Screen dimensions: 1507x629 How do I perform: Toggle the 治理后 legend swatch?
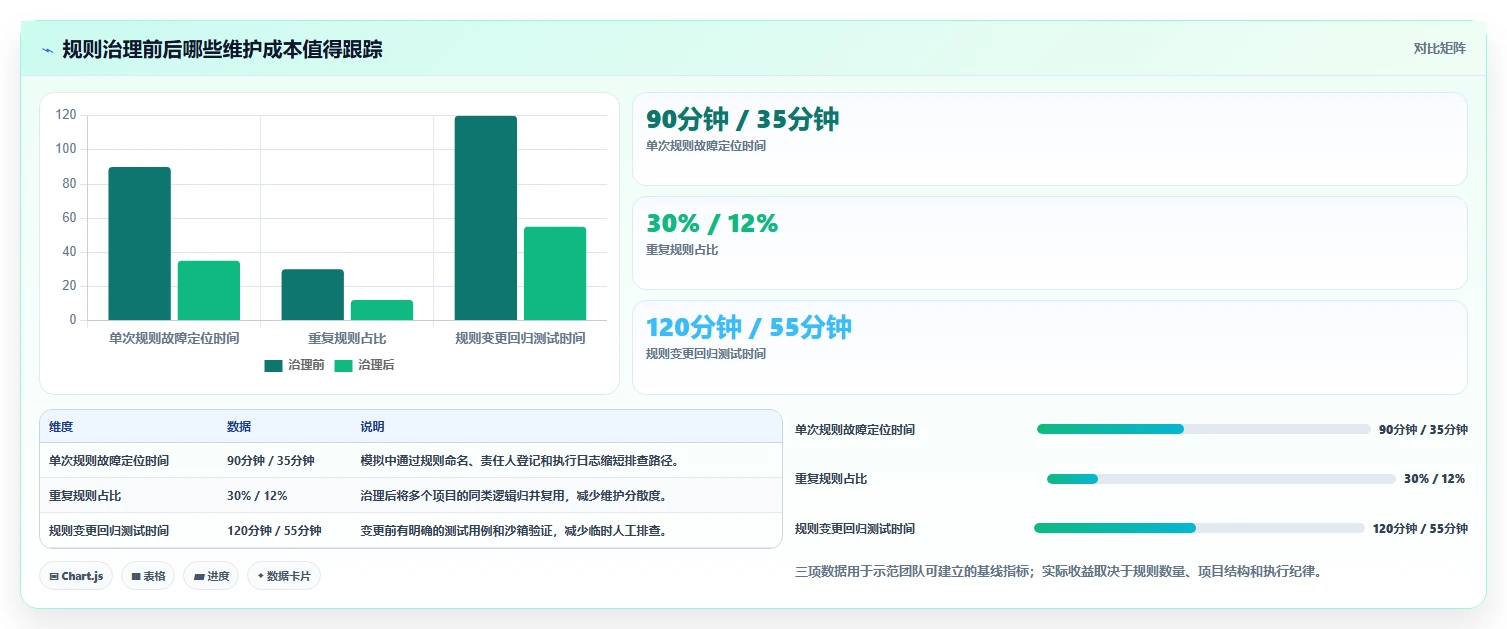pos(344,366)
